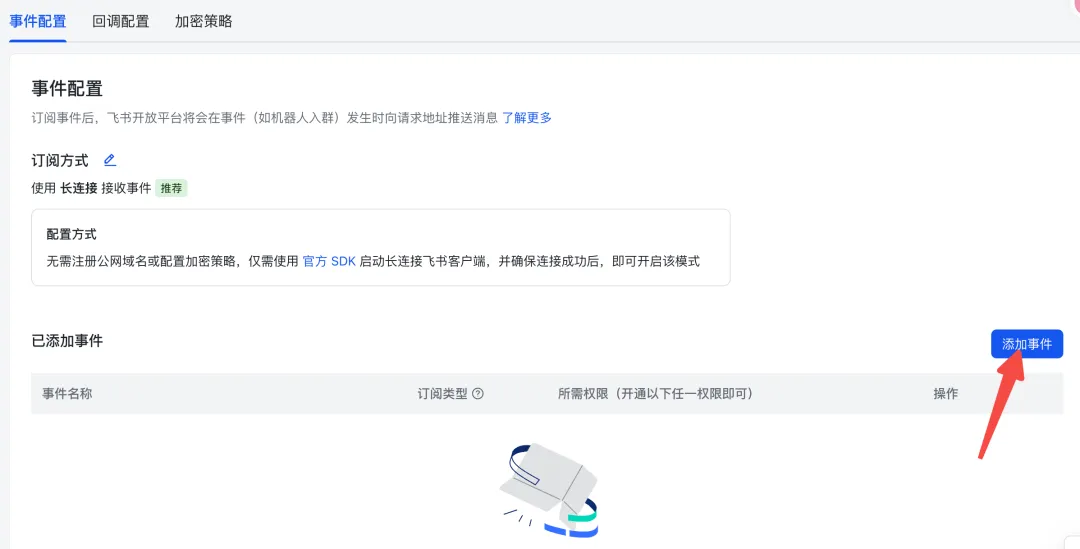Click the 操作 column header
1080x549 pixels.
(x=946, y=394)
